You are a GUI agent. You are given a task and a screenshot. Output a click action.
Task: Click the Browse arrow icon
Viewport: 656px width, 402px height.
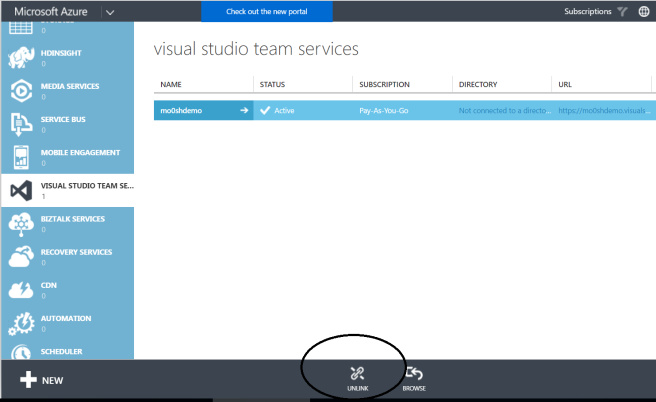pos(414,373)
